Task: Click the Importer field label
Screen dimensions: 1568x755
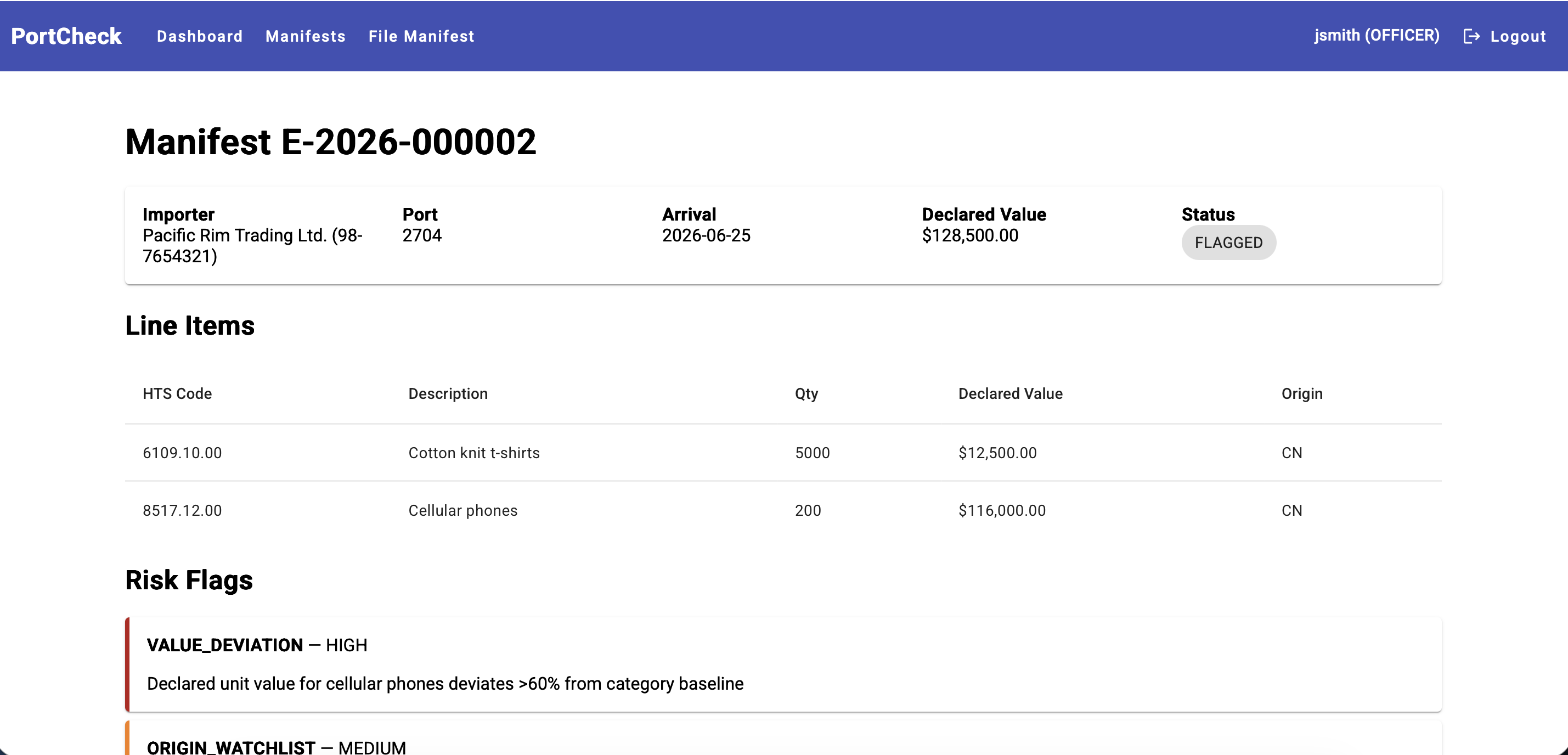Action: 178,215
